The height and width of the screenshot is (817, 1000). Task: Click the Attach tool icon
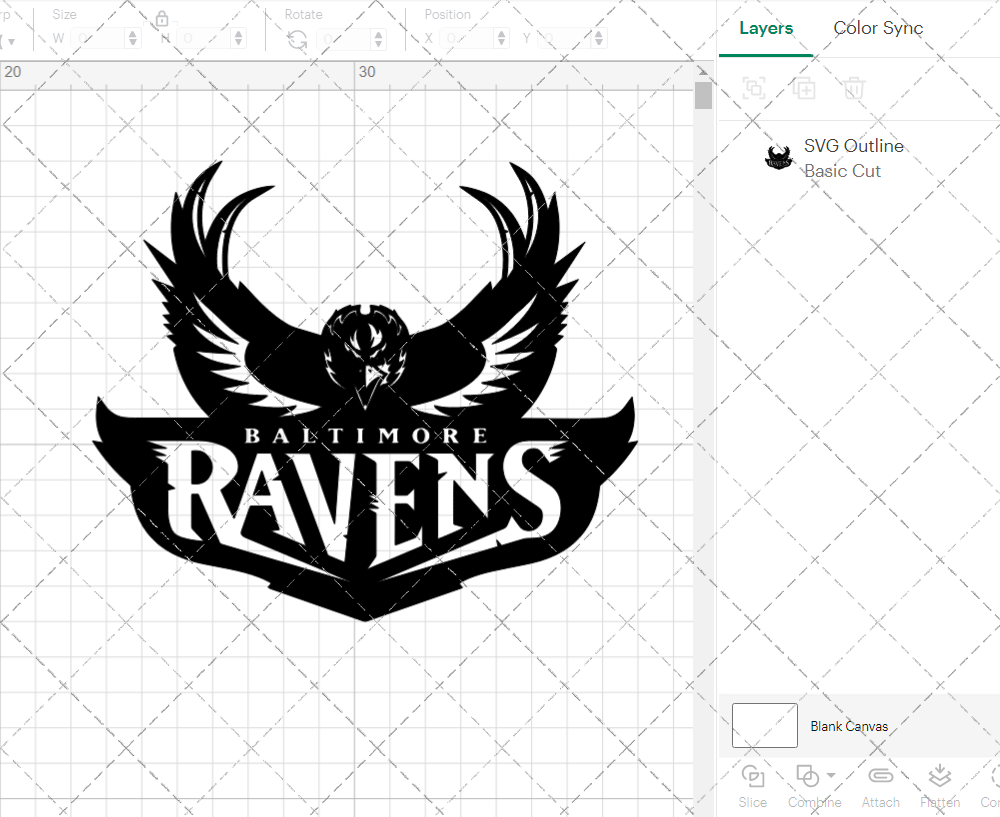(880, 775)
